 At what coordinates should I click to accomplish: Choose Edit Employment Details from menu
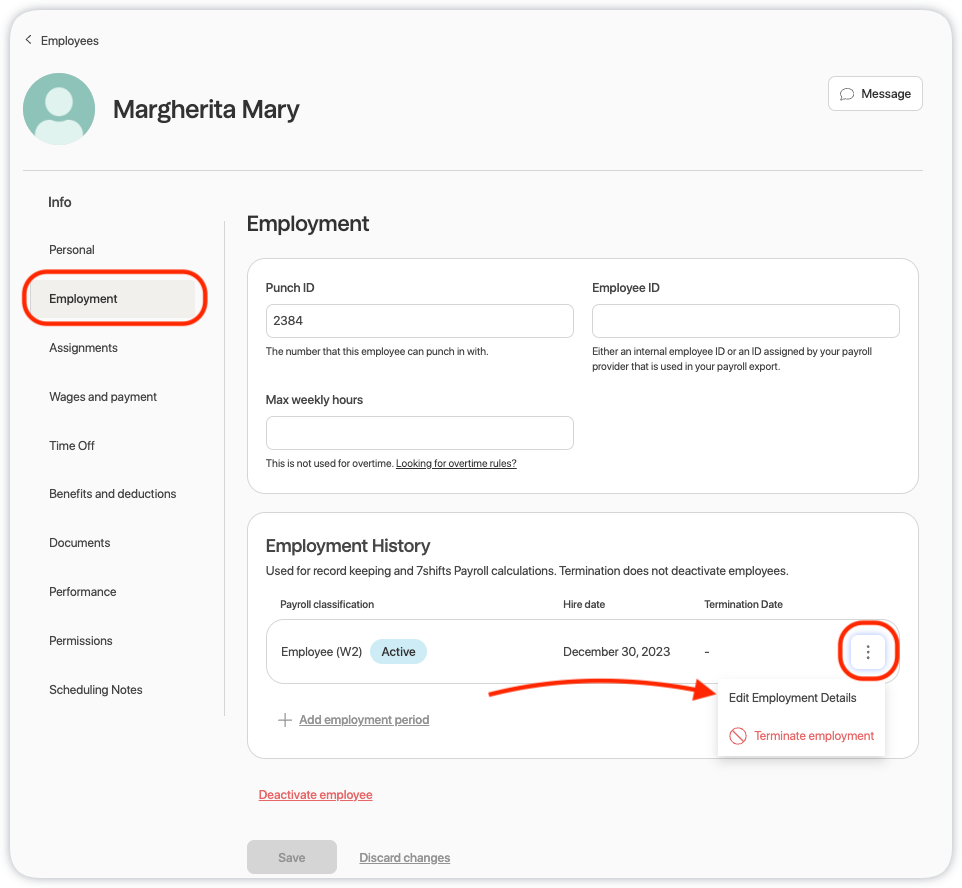pos(792,698)
